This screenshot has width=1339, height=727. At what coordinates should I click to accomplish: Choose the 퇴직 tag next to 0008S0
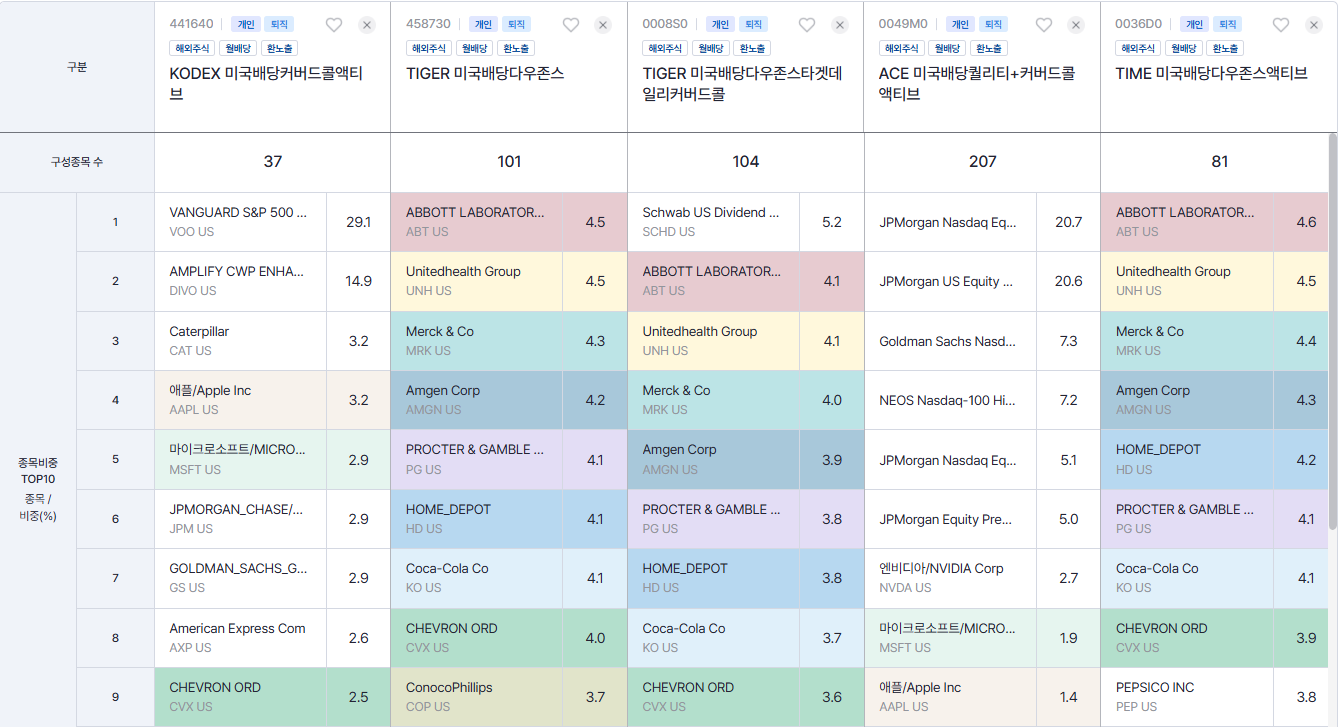tap(754, 24)
